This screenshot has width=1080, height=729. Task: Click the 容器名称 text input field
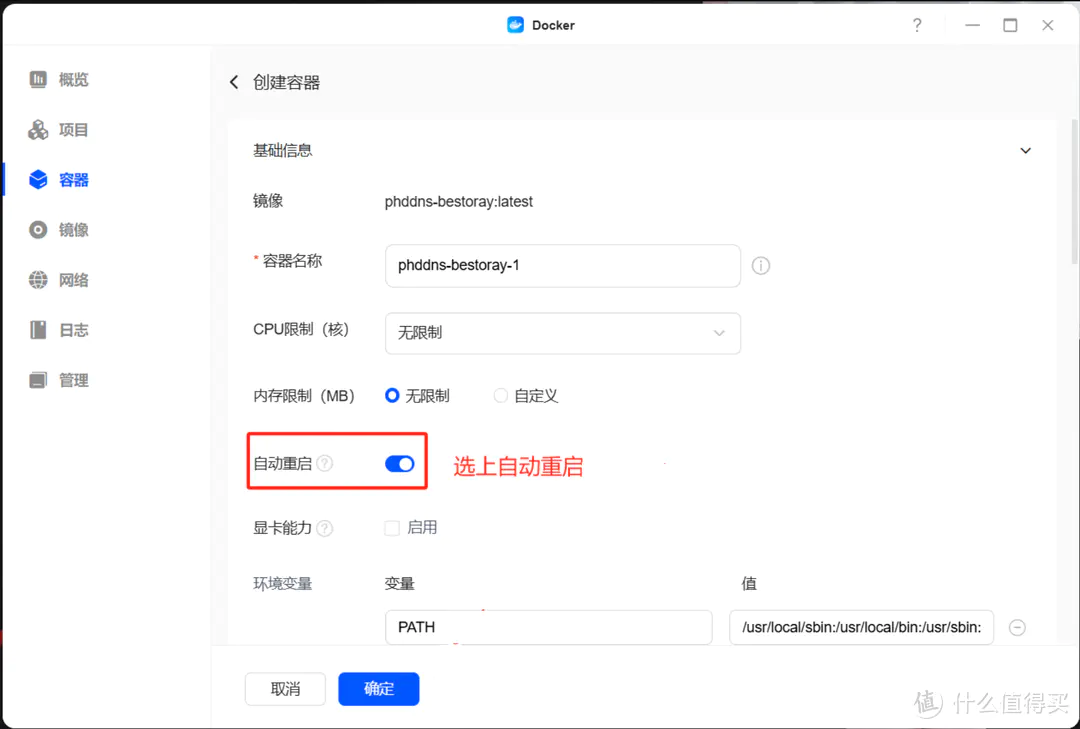click(x=562, y=266)
